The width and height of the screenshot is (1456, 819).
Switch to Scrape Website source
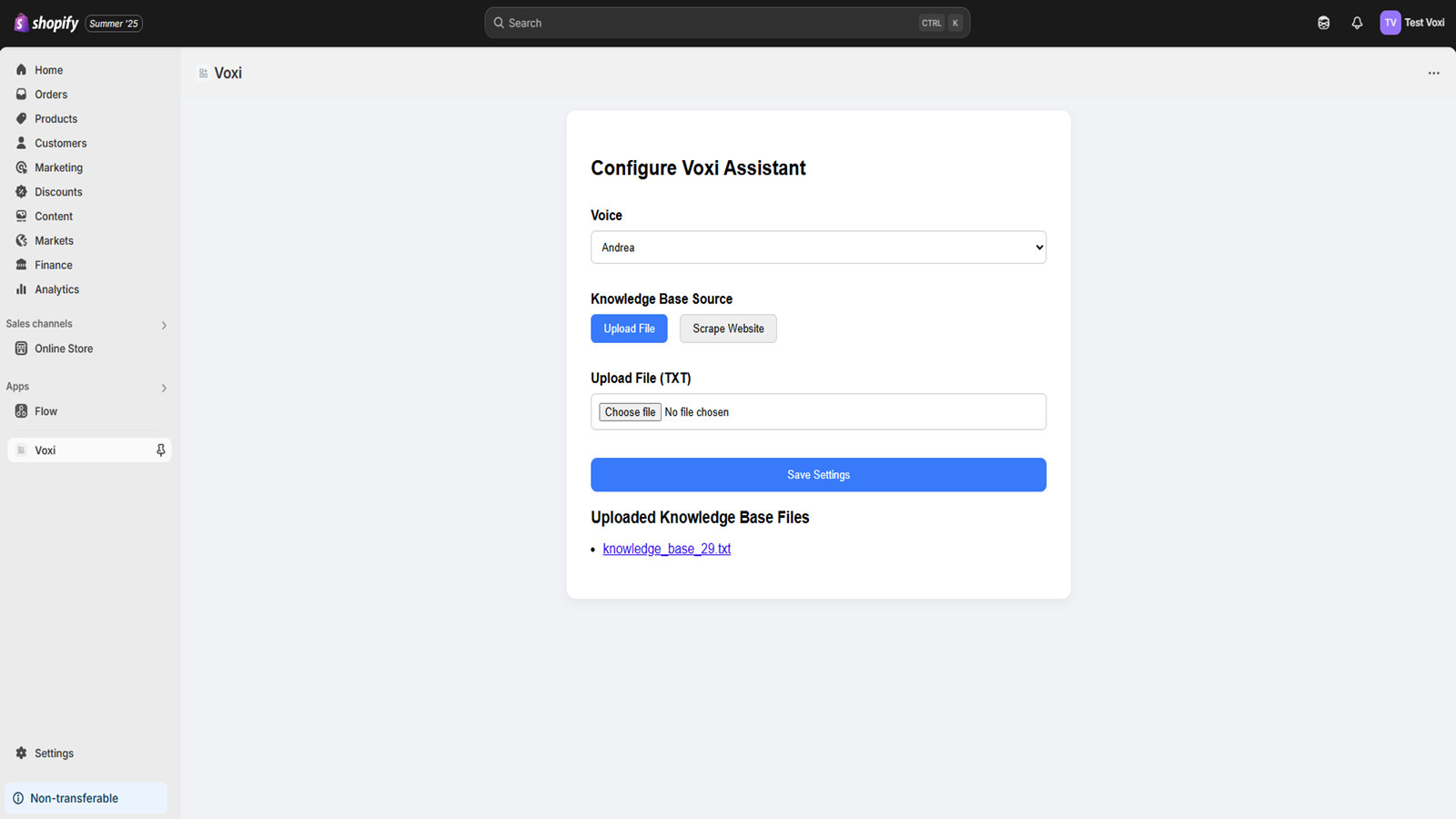coord(728,329)
